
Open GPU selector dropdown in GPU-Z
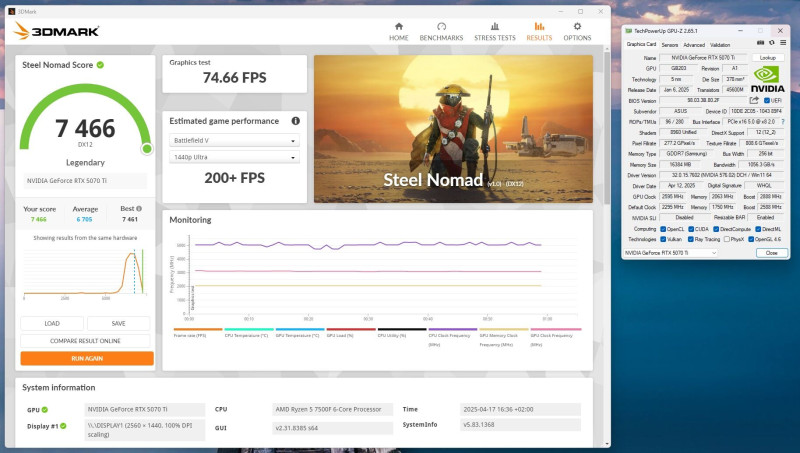tap(671, 253)
